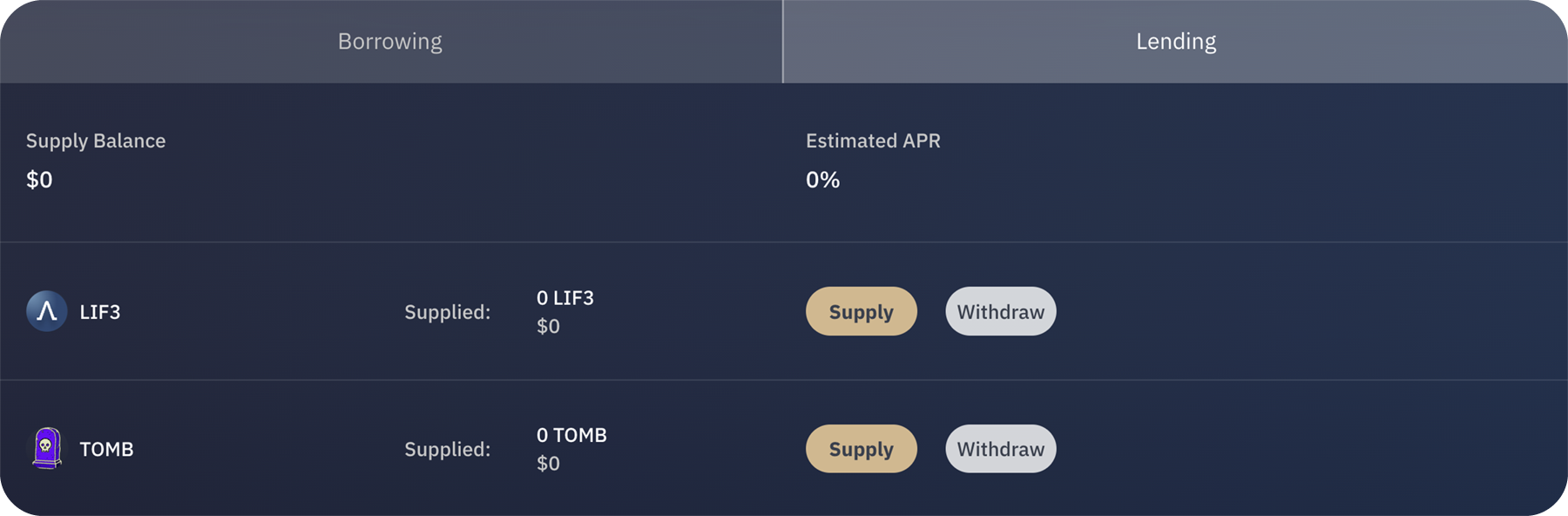Click the LIF3 token logo icon
The image size is (1568, 516).
tap(47, 311)
